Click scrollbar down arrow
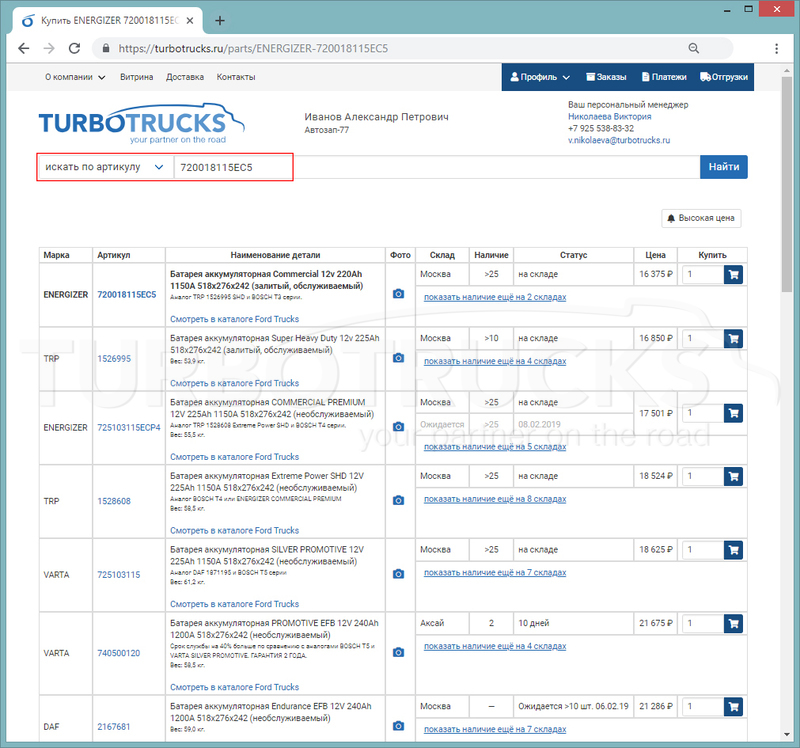Image resolution: width=800 pixels, height=748 pixels. (786, 735)
